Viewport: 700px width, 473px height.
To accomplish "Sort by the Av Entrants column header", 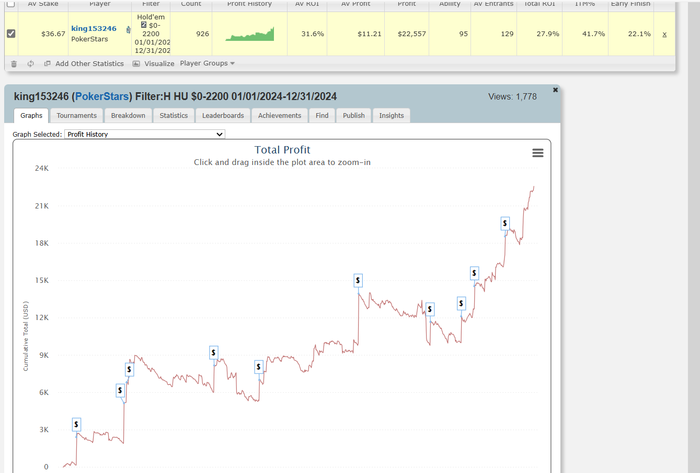I will (493, 4).
